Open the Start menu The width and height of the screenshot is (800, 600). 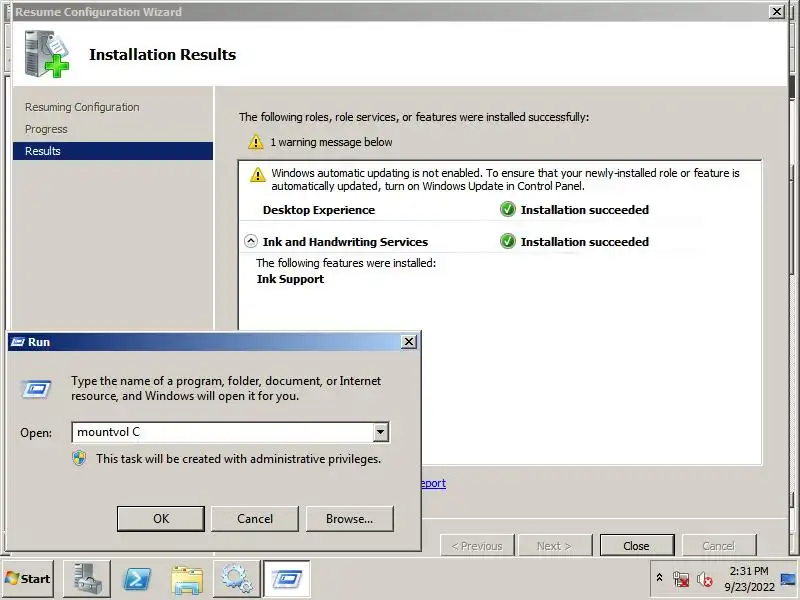click(28, 579)
